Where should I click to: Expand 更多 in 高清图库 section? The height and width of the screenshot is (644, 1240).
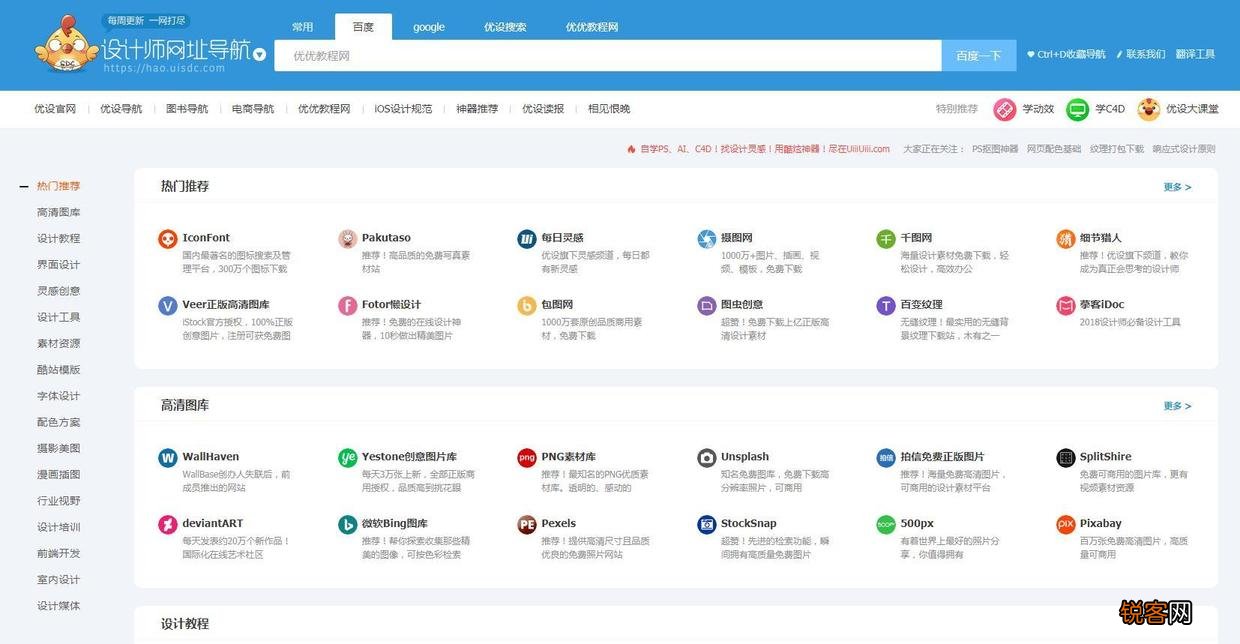[1177, 406]
